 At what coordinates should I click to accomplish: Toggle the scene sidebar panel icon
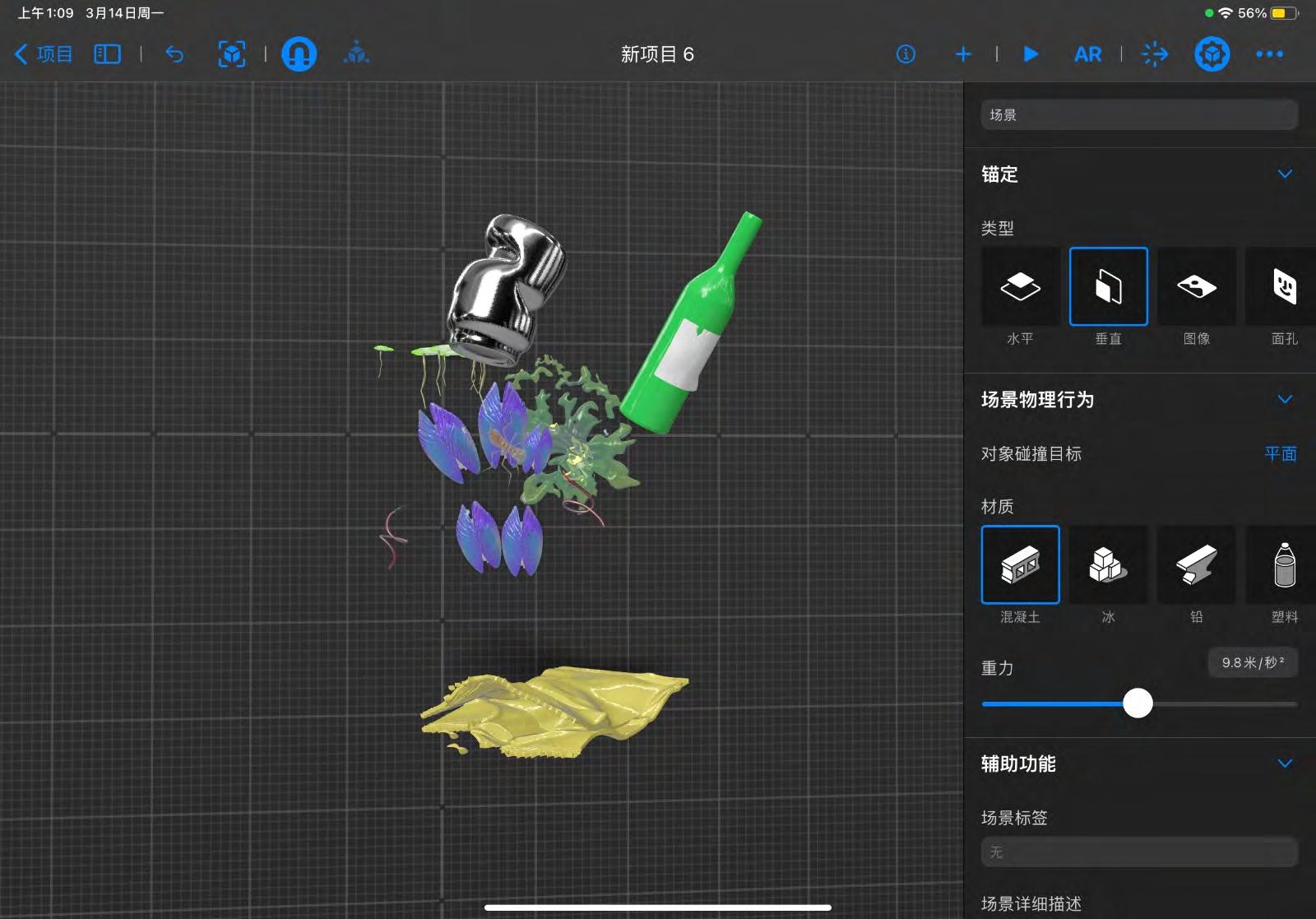[107, 54]
